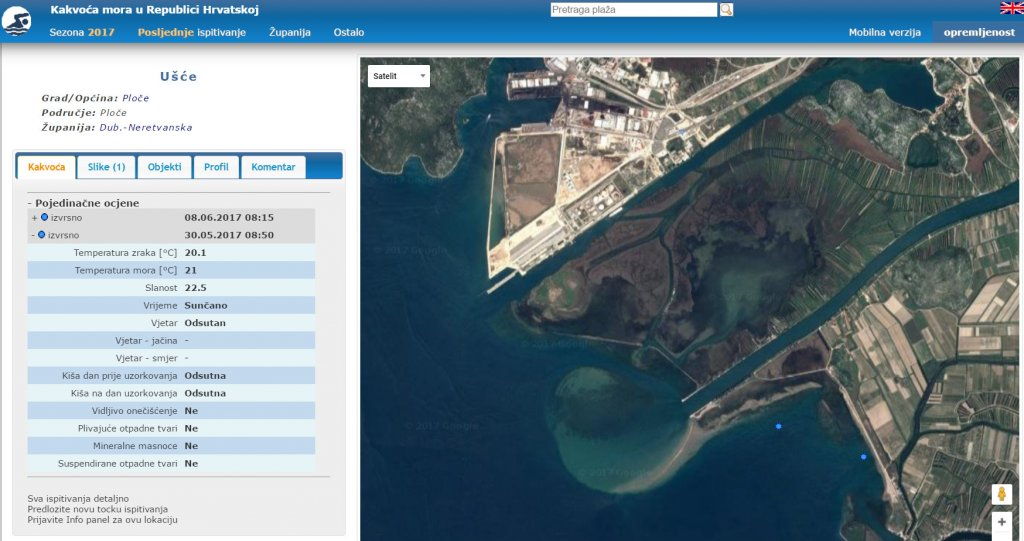Collapse the 30.05.2017 08:50 measurement row

pyautogui.click(x=34, y=236)
